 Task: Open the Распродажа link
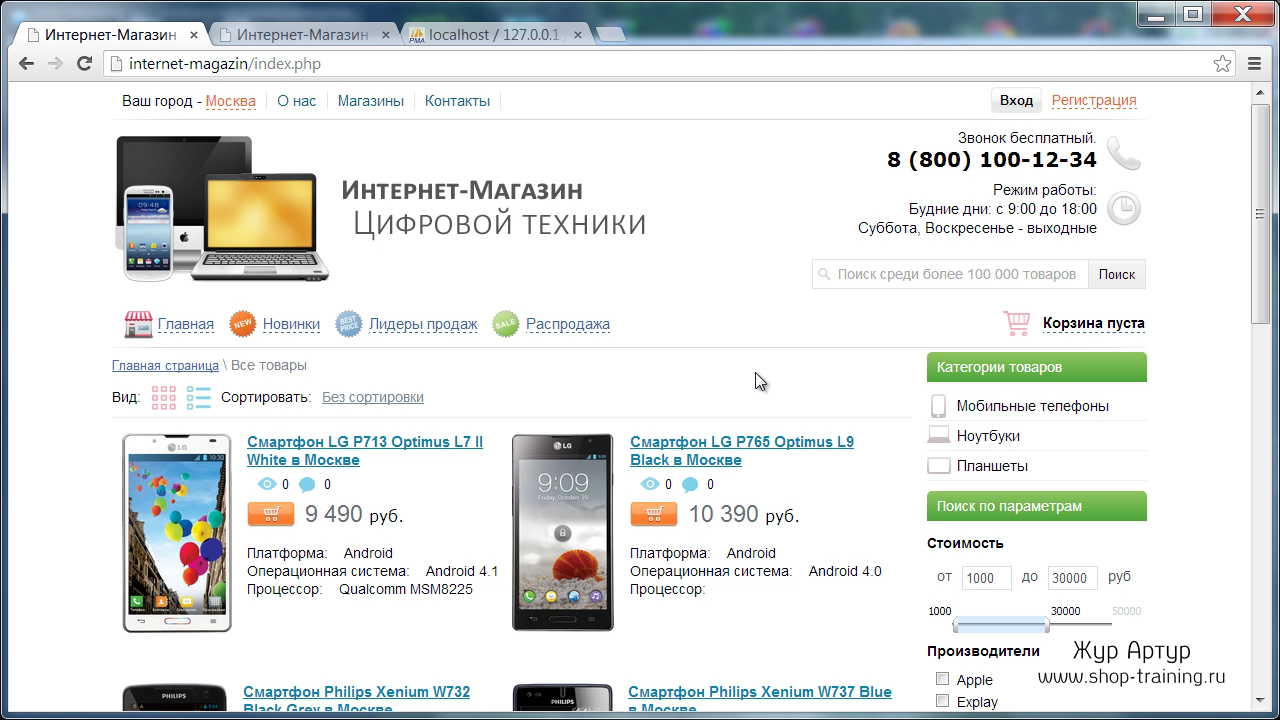(x=568, y=324)
